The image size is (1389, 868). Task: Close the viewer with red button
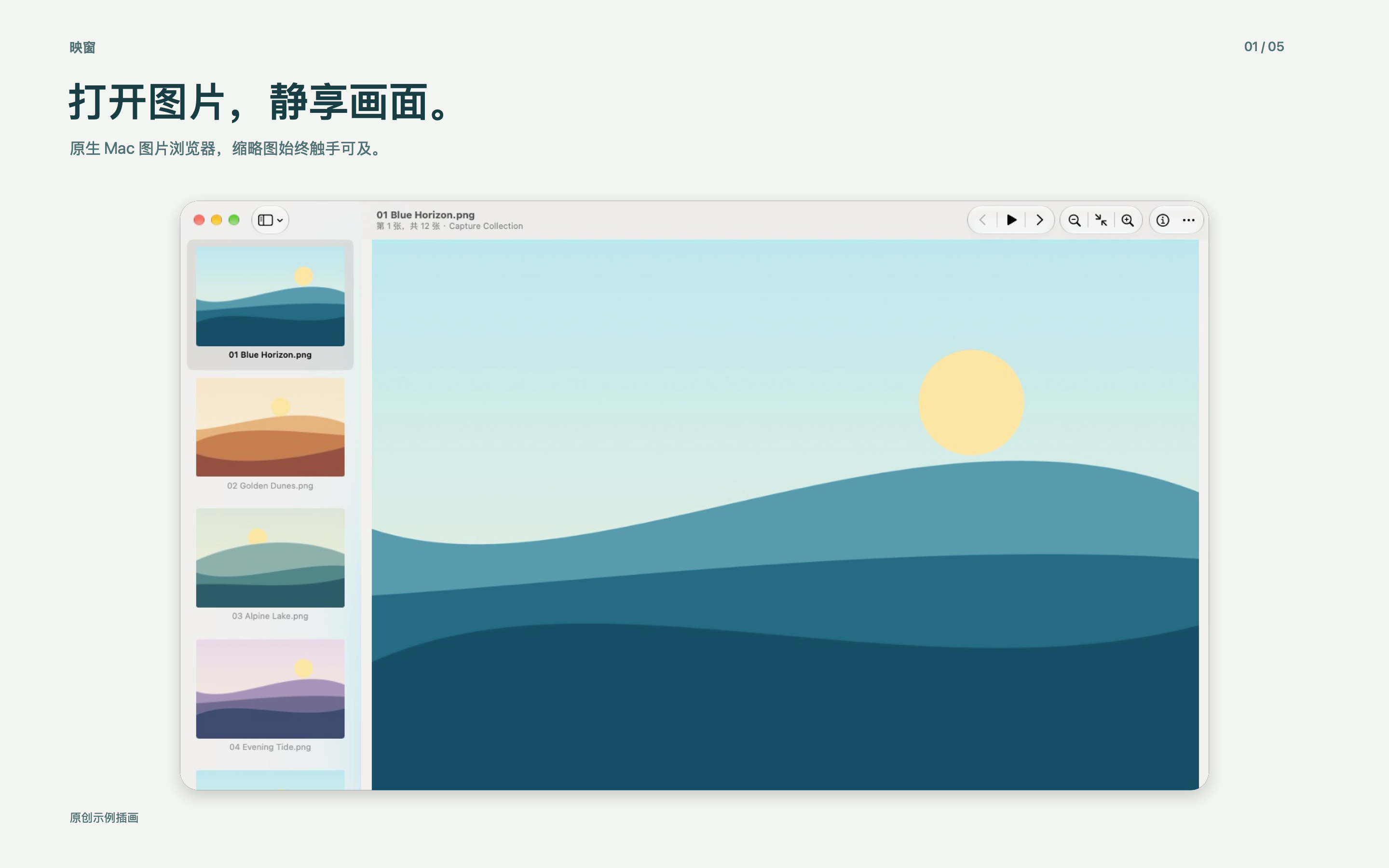[x=199, y=220]
